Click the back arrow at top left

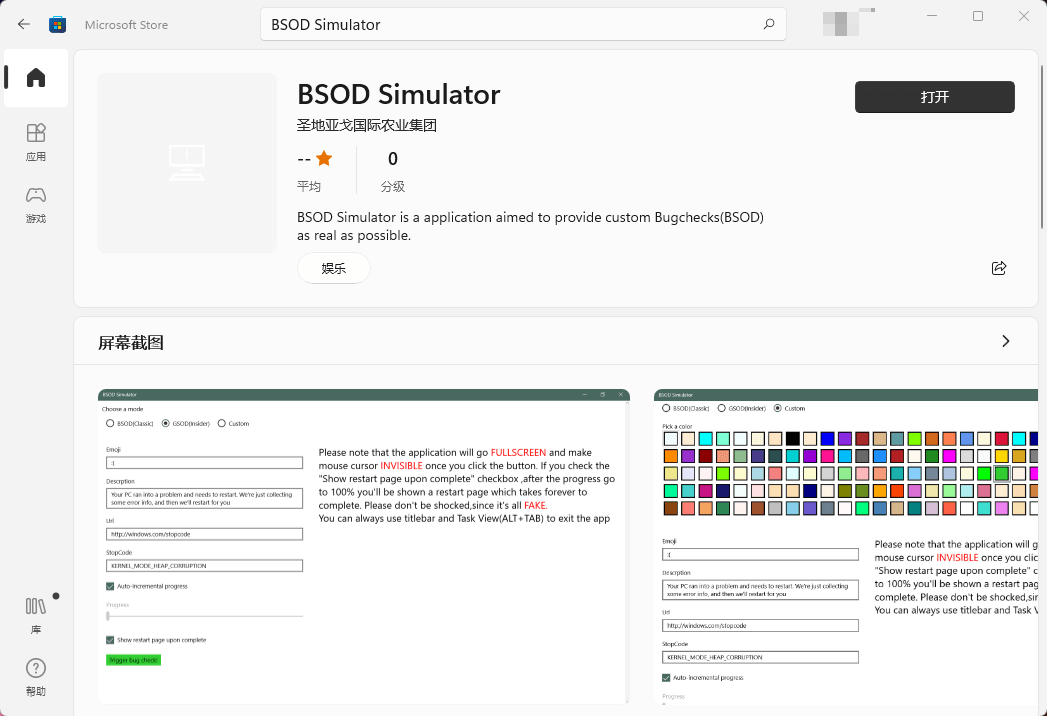click(23, 24)
